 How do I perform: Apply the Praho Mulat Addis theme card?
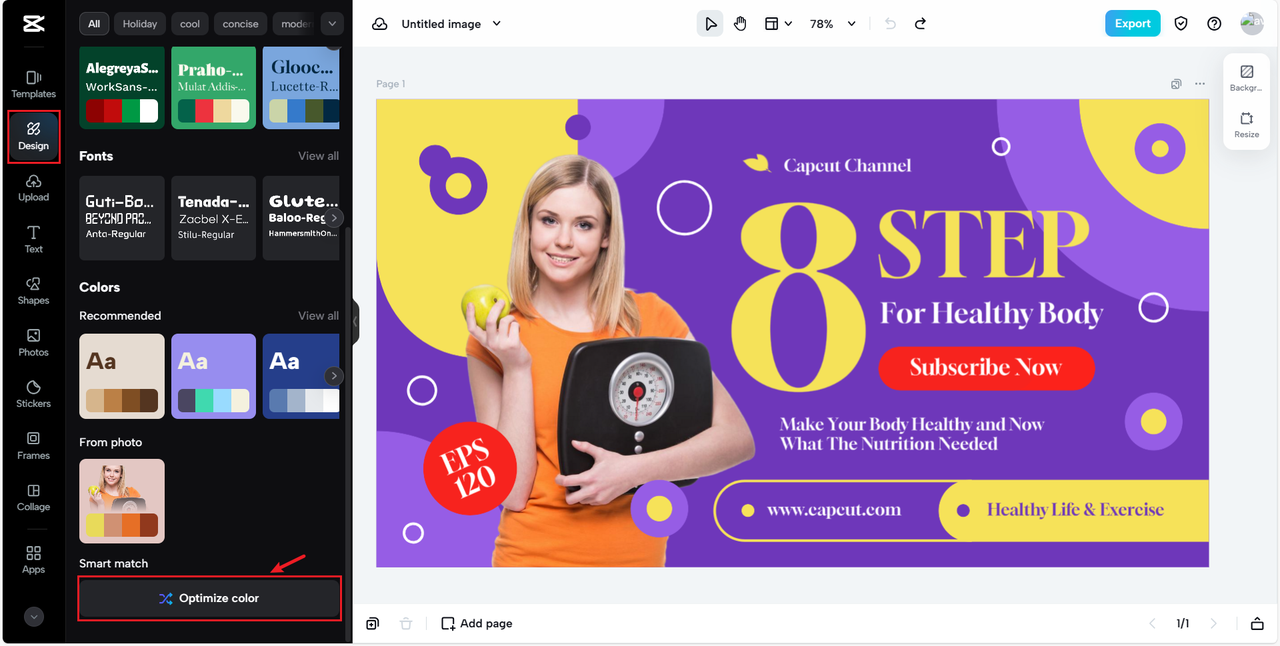tap(213, 88)
